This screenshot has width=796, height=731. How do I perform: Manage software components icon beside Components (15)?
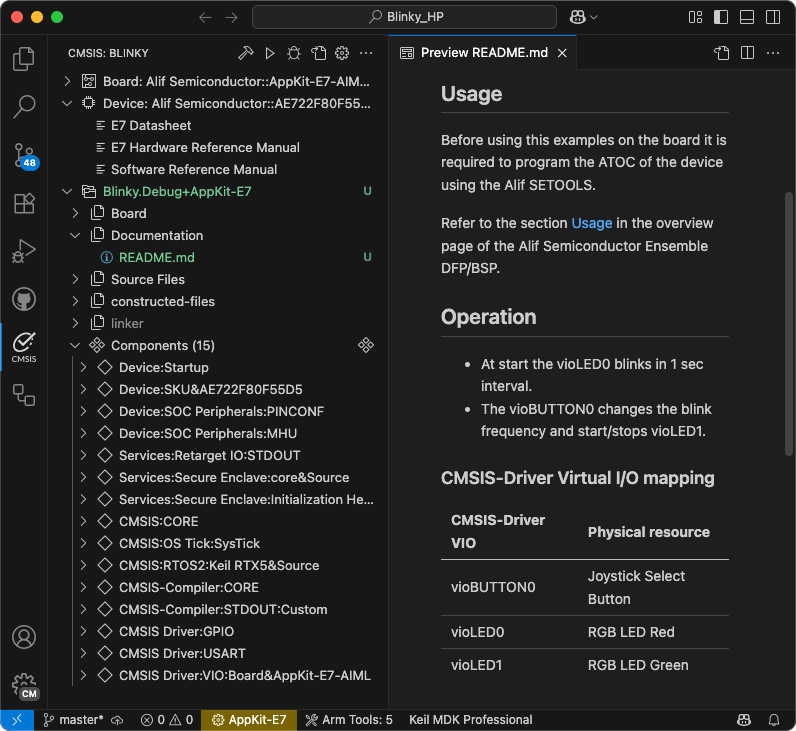pyautogui.click(x=366, y=345)
